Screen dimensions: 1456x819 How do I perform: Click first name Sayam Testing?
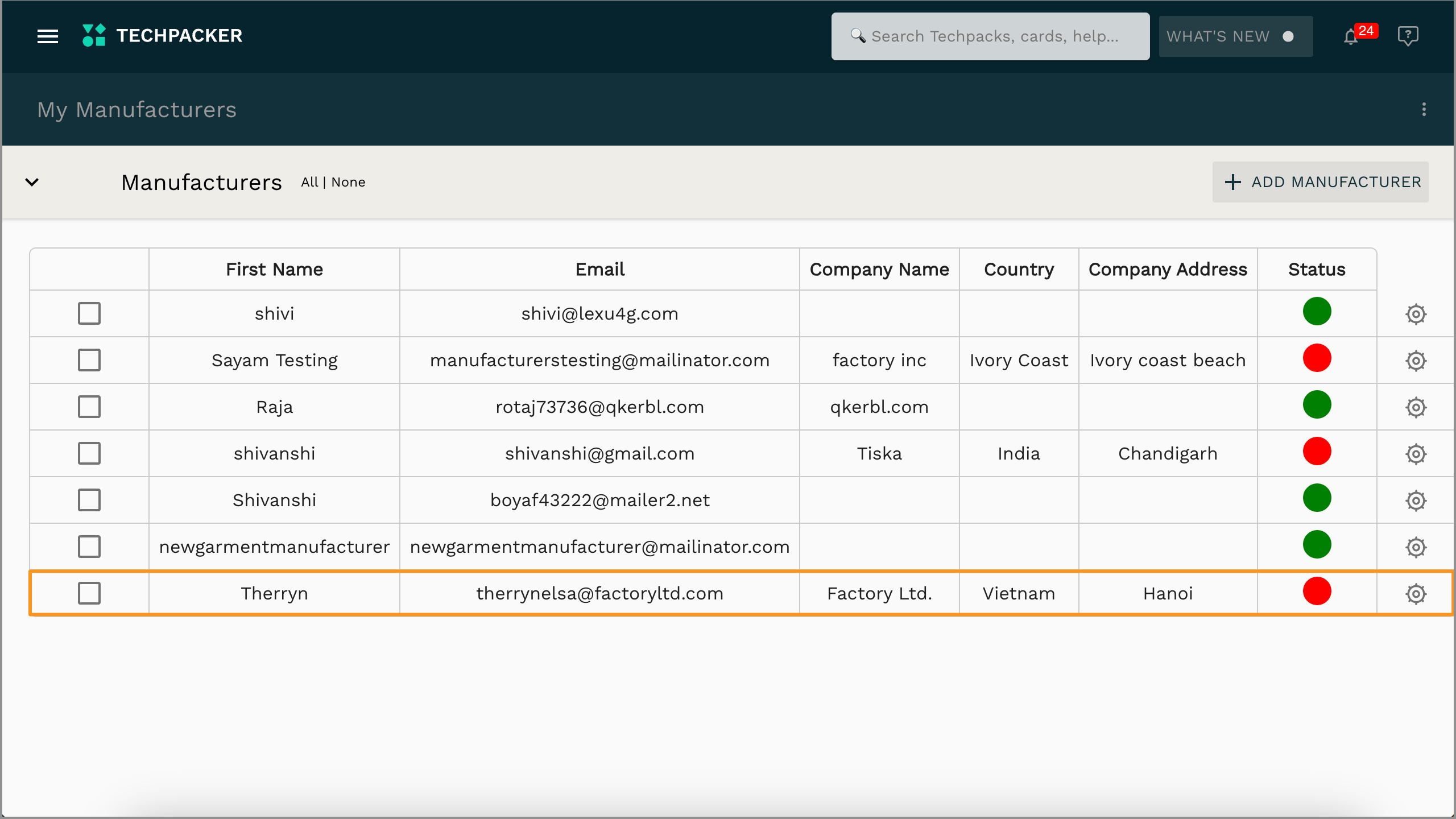click(274, 360)
